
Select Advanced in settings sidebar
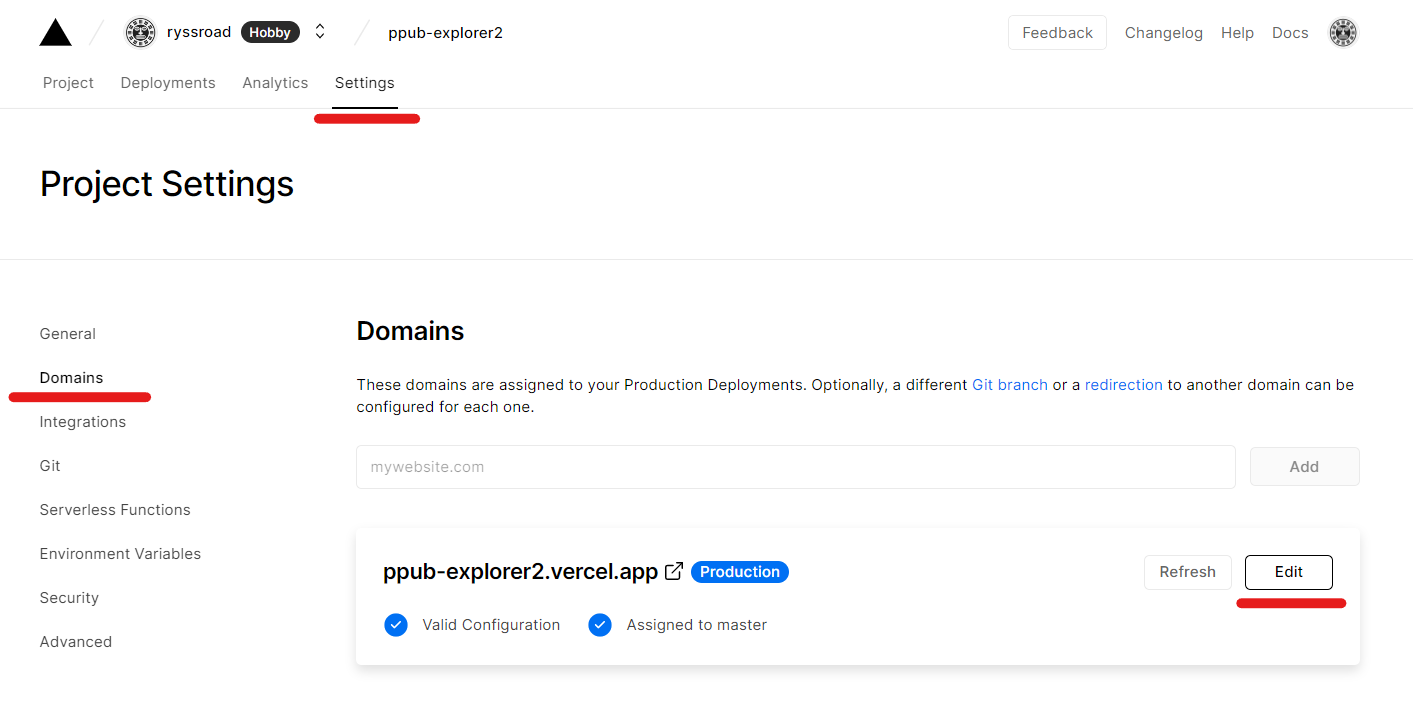(x=76, y=642)
